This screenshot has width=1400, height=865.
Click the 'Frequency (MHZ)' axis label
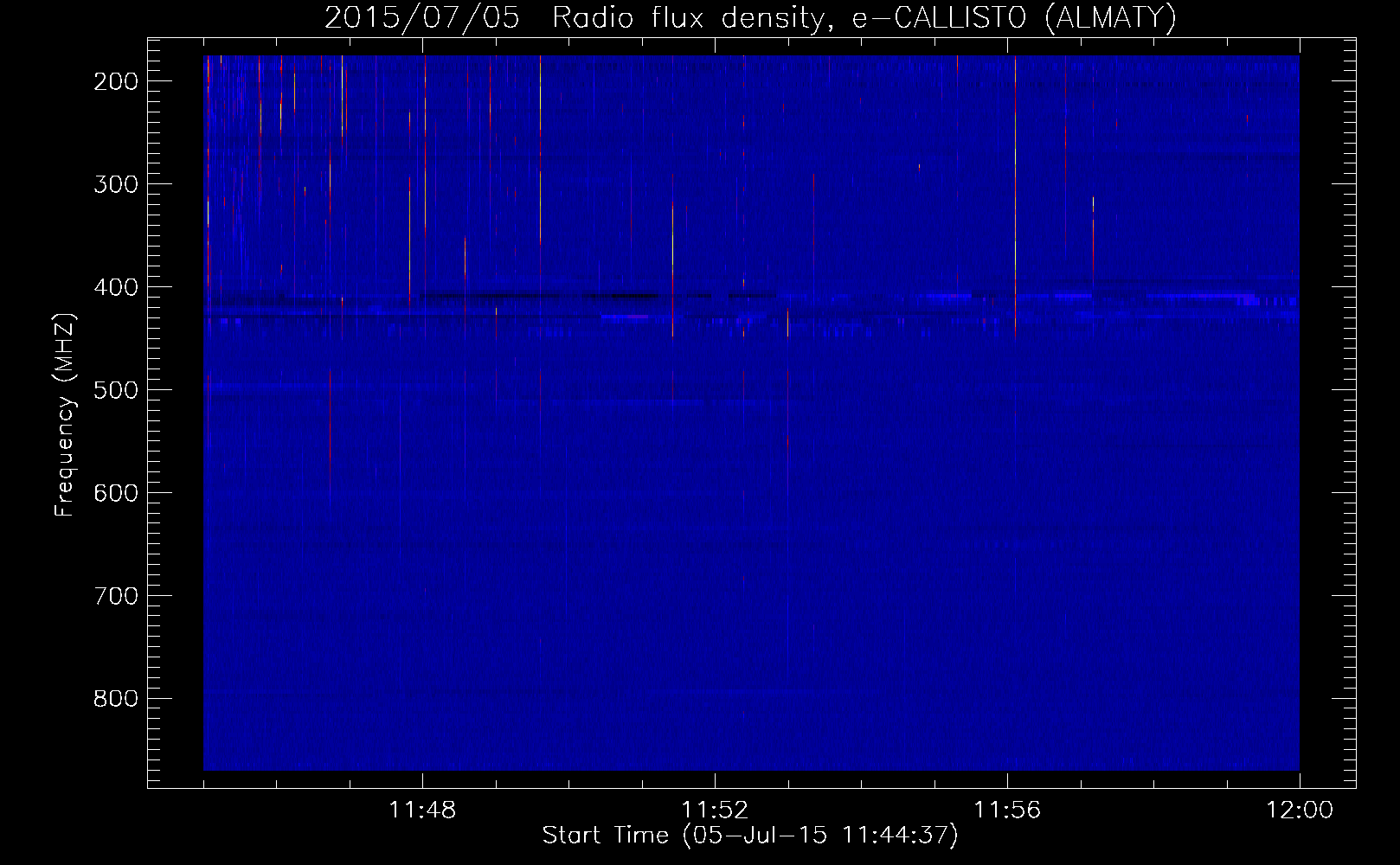(x=65, y=415)
